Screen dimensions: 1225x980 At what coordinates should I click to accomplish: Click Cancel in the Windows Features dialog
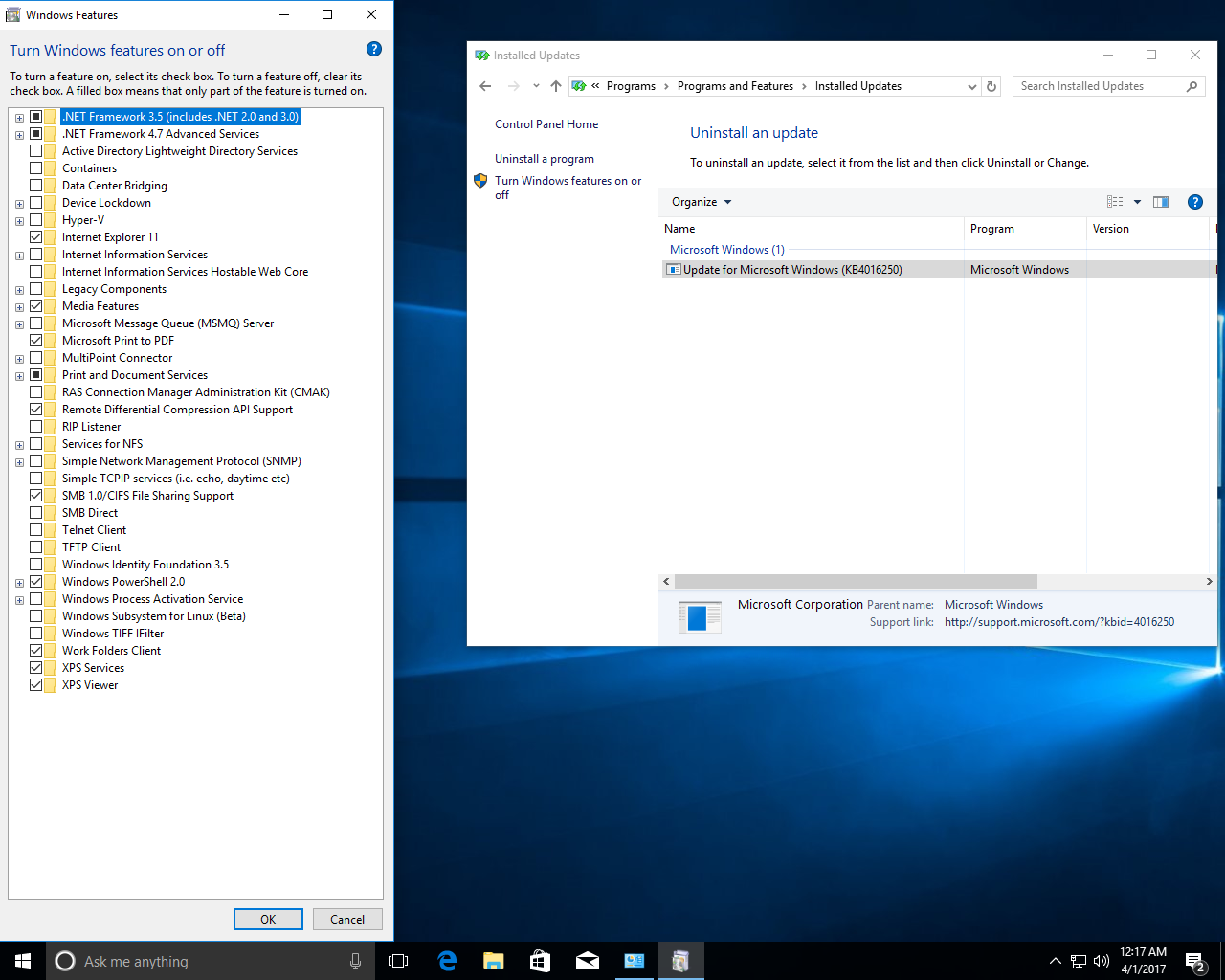(347, 920)
